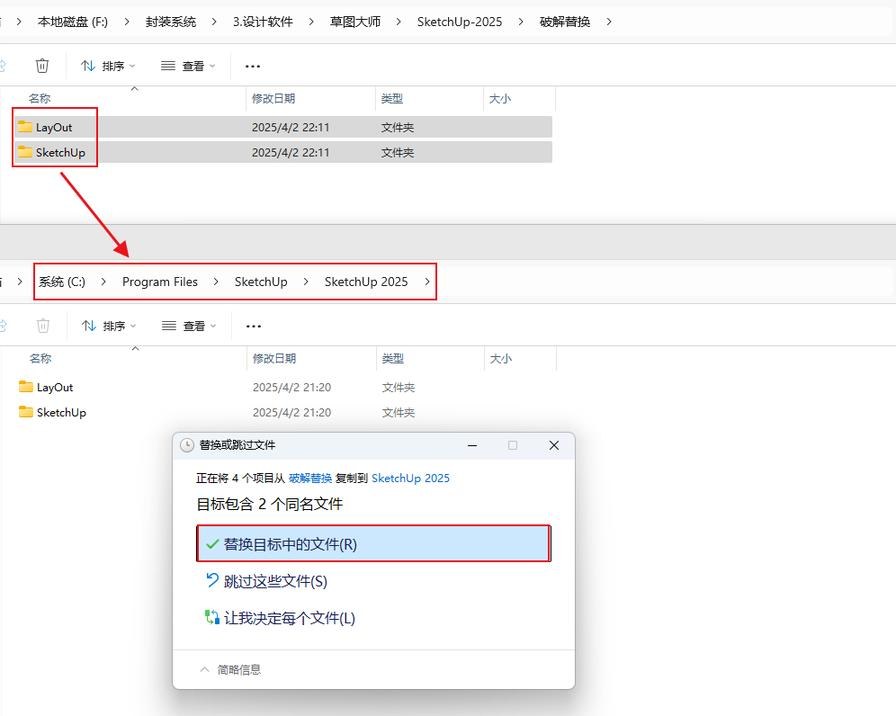Open the sort dropdown in upper window
896x716 pixels.
pyautogui.click(x=107, y=66)
